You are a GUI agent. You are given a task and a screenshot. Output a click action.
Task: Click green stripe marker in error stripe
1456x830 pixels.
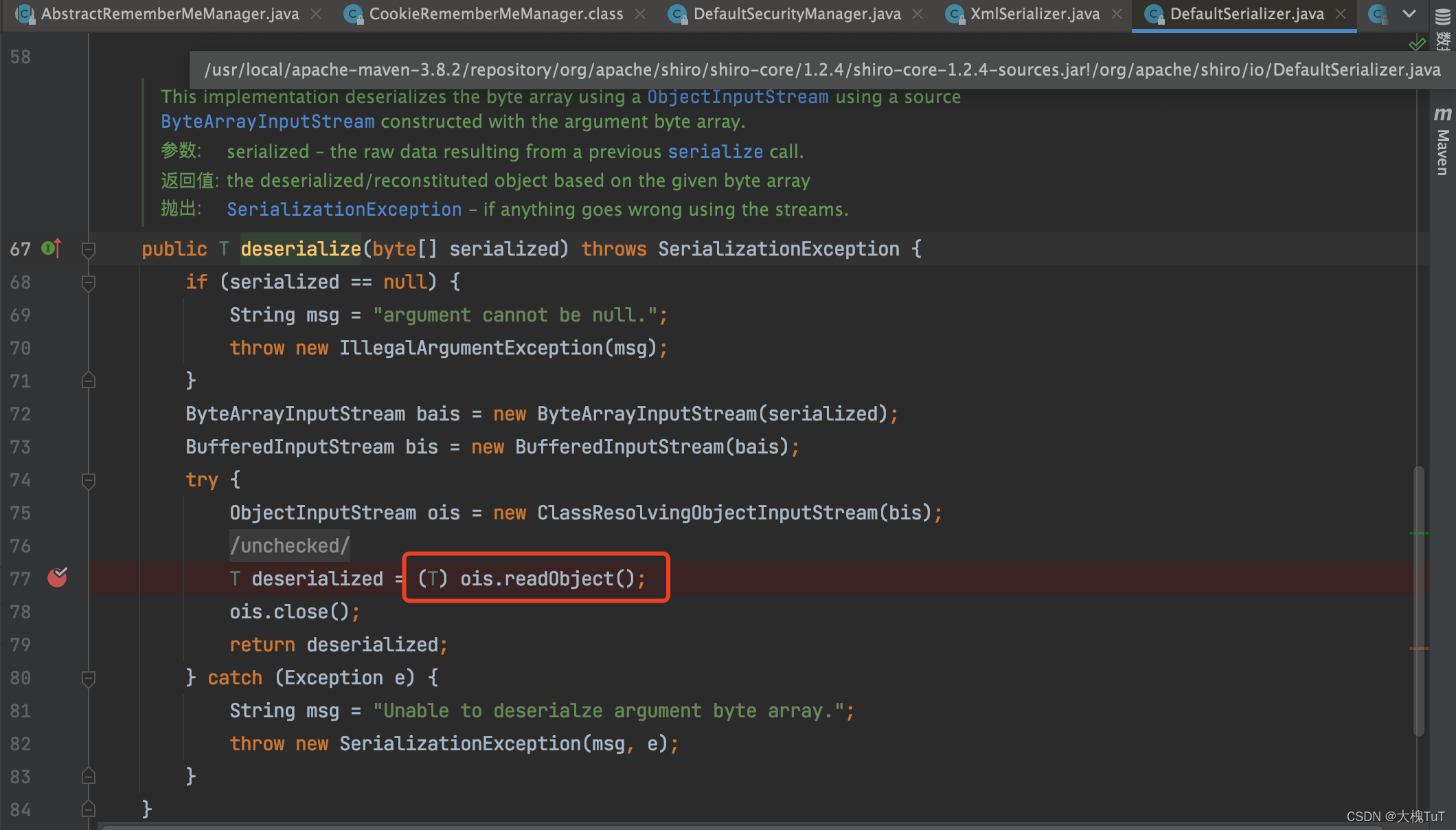[1418, 533]
